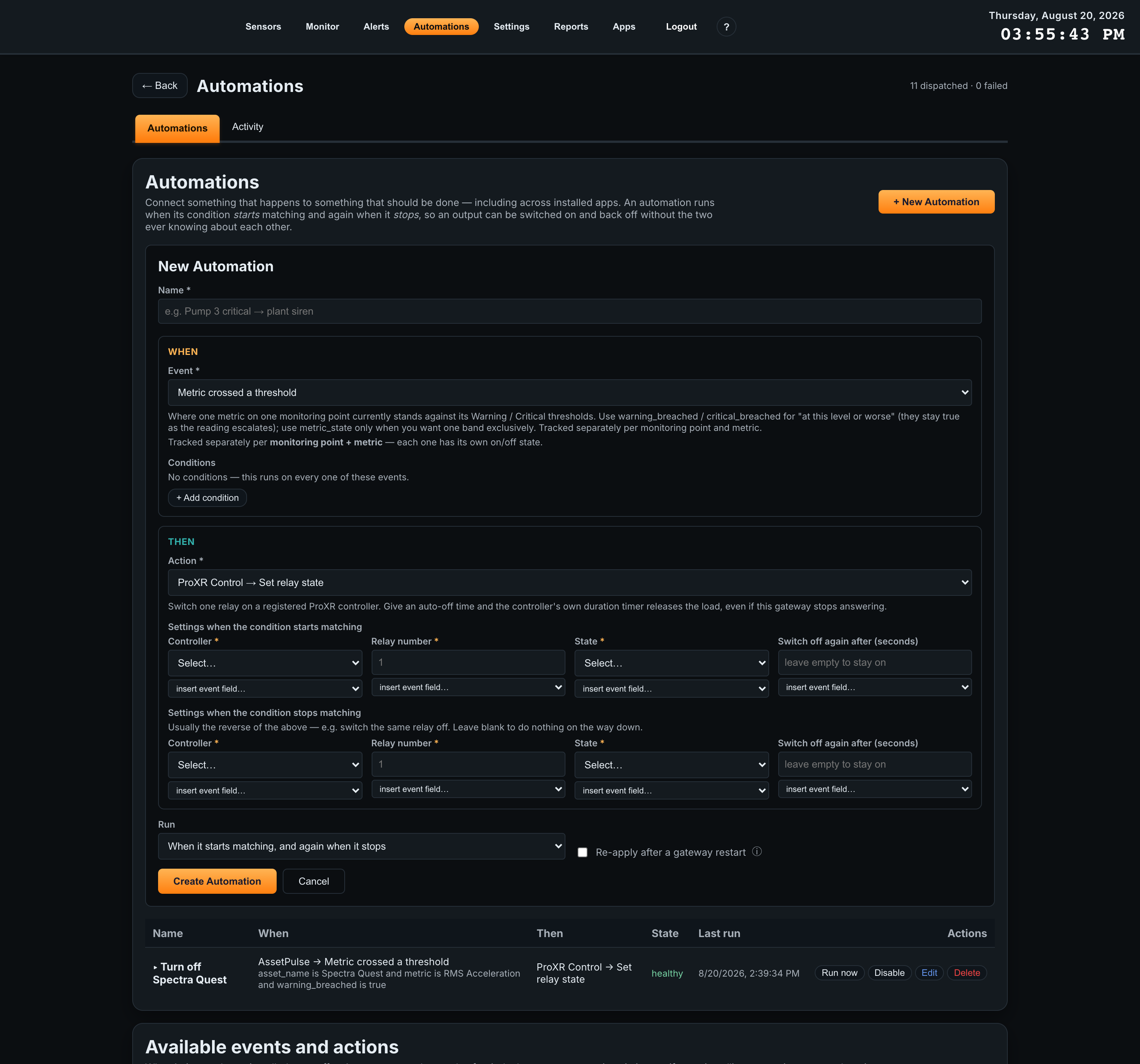Click Run now for Spectra Quest automation
This screenshot has width=1140, height=1064.
(x=839, y=973)
